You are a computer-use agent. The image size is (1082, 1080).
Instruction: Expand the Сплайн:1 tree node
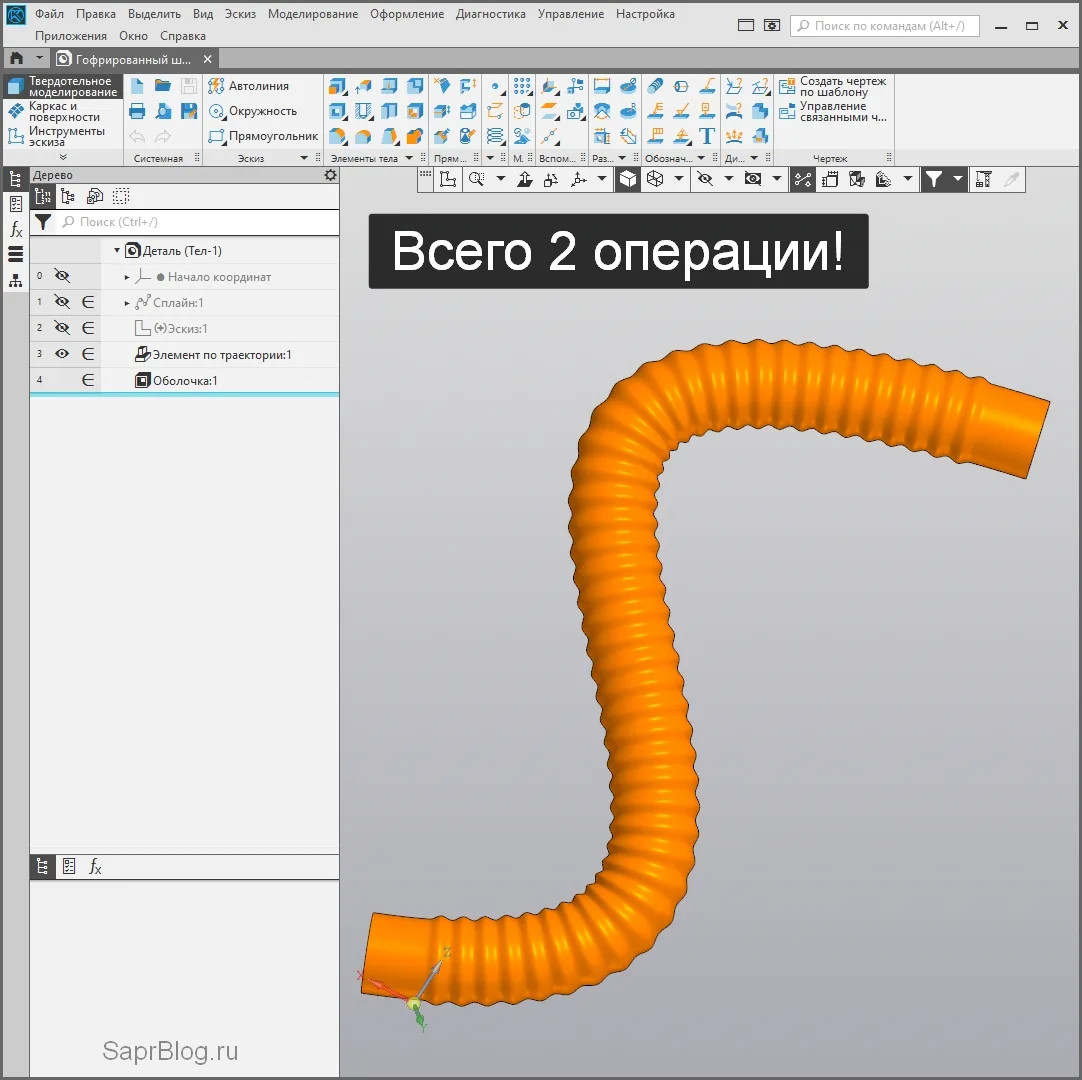[x=127, y=303]
